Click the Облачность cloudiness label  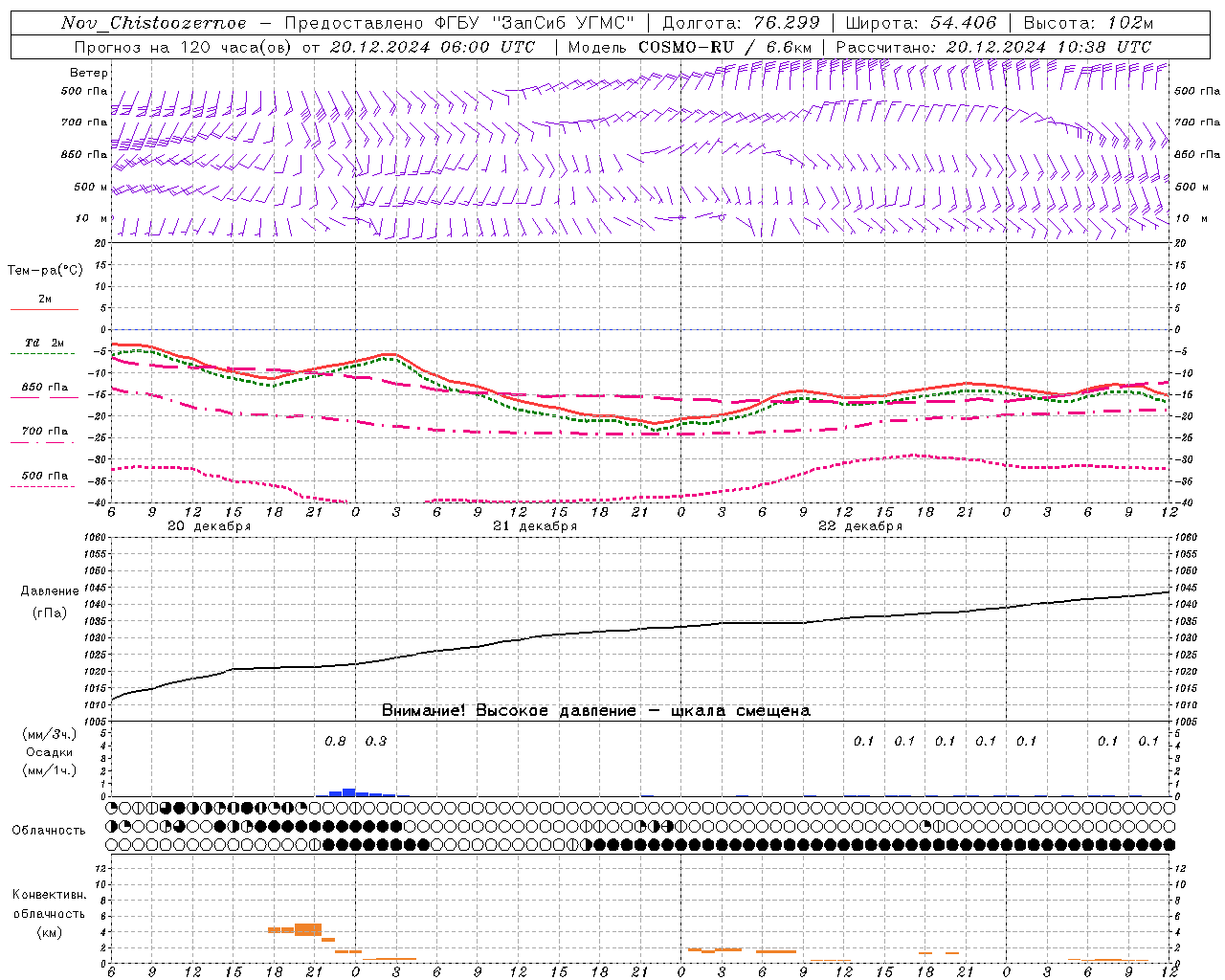tap(49, 831)
